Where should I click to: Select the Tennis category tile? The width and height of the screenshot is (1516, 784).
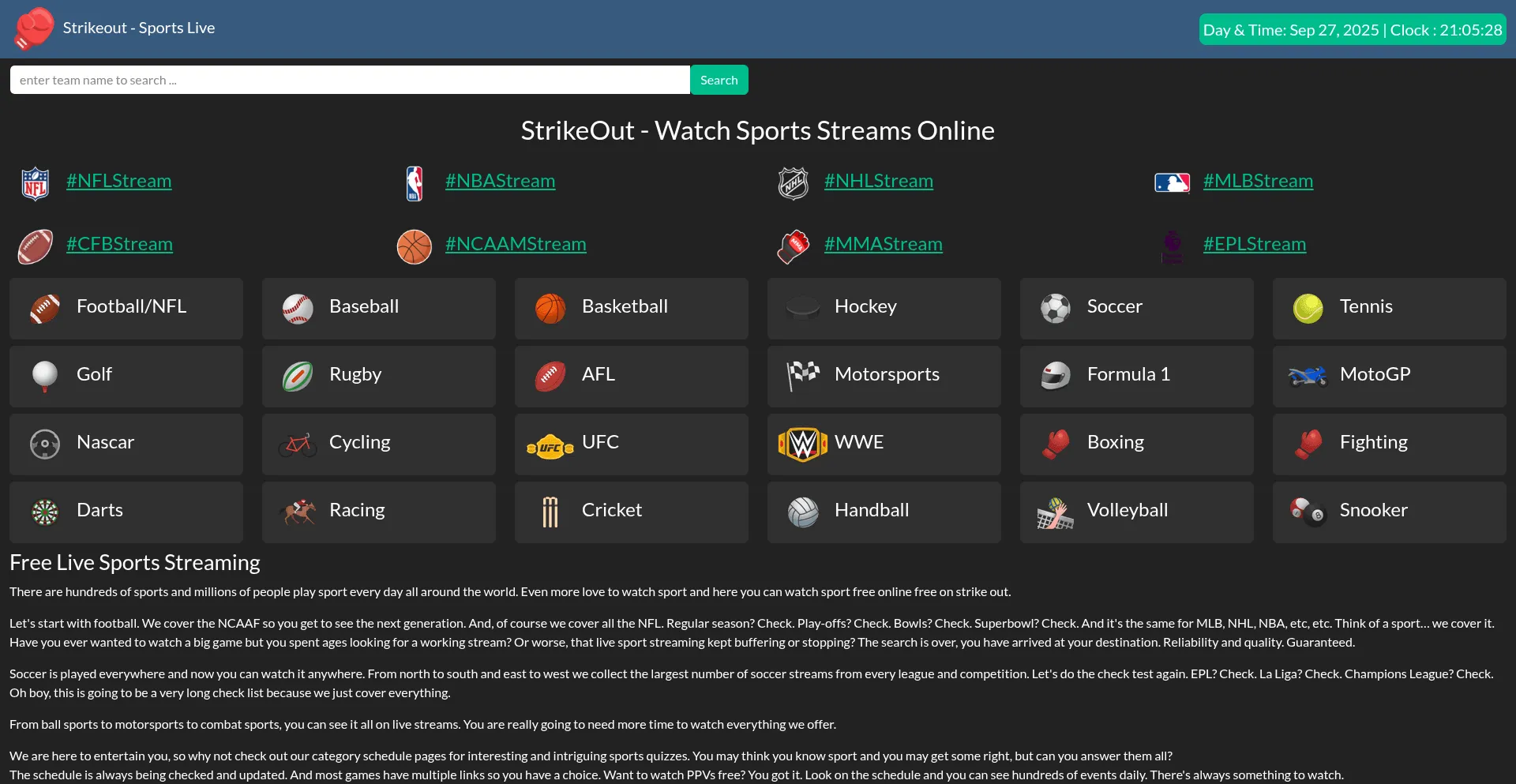click(1389, 308)
